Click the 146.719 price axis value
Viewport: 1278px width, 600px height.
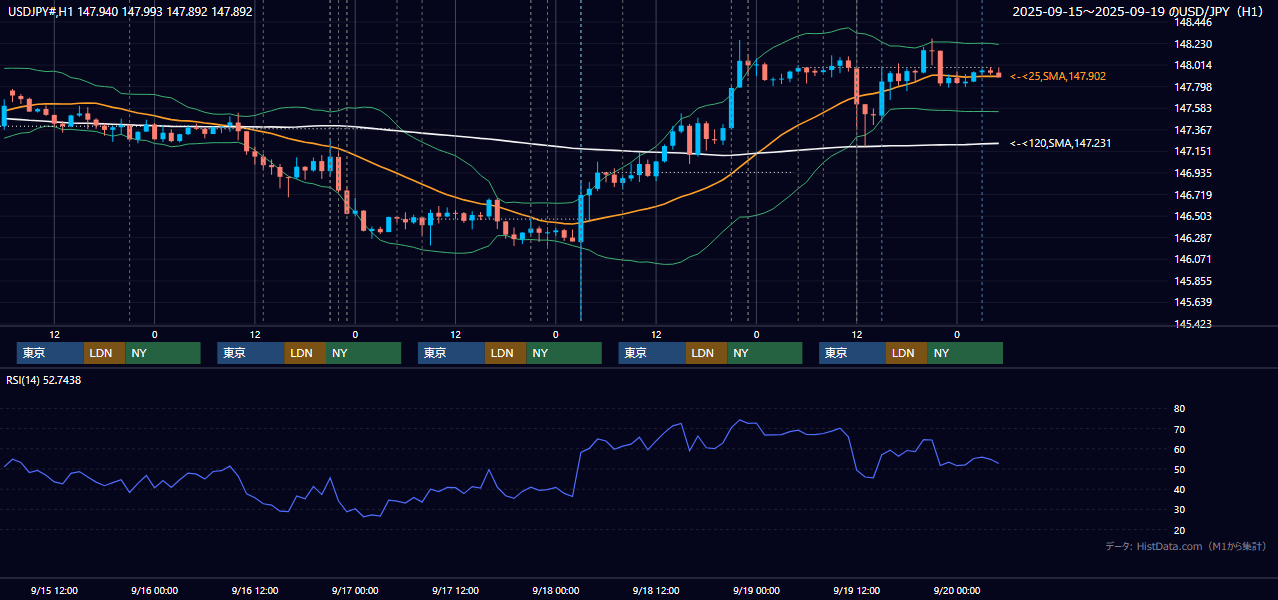(x=1193, y=195)
